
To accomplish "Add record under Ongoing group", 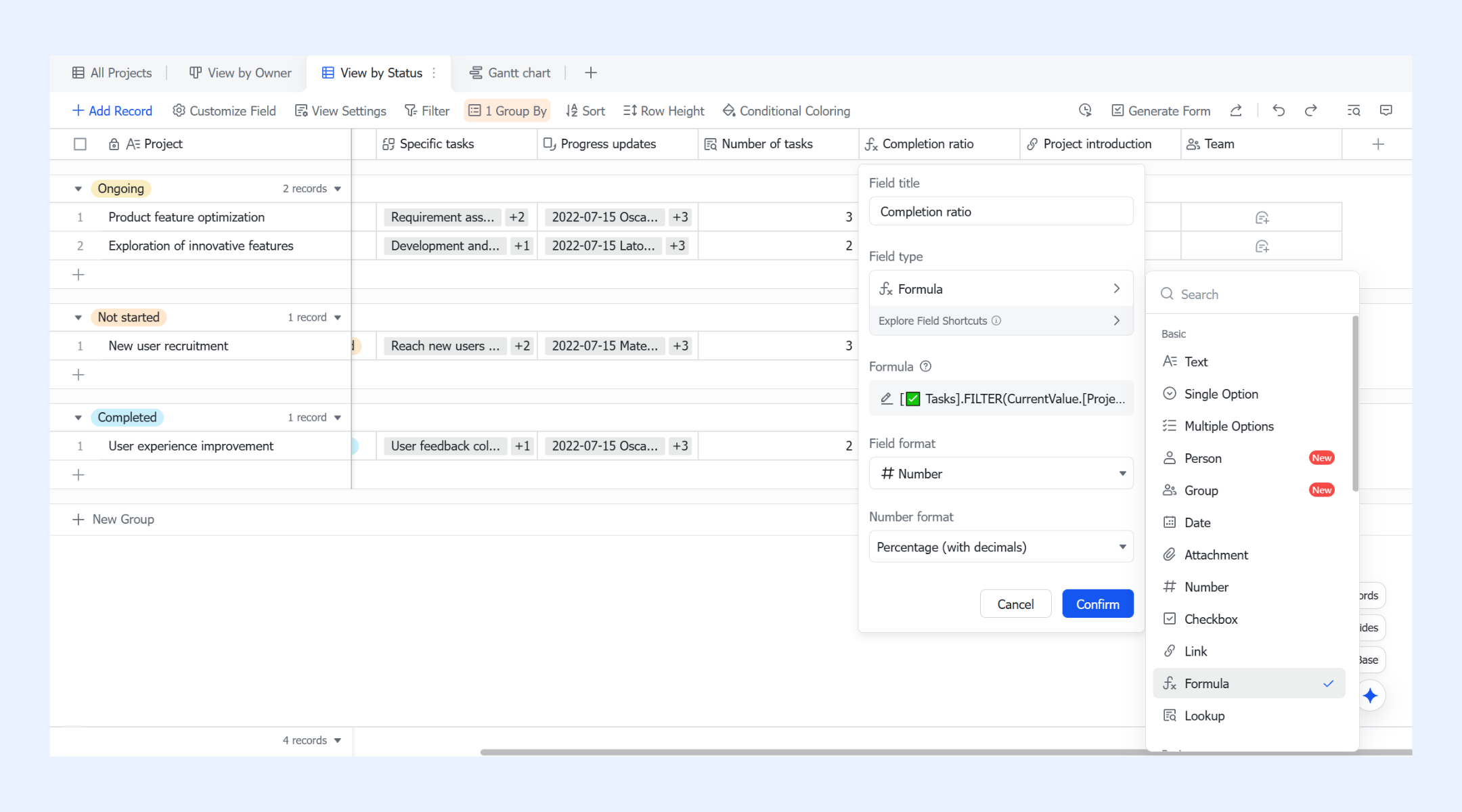I will (79, 275).
